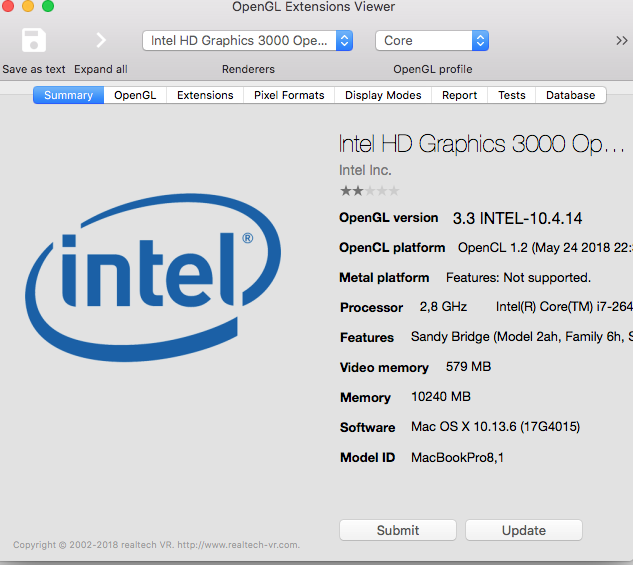Click the Intel HD Graphics 3000 heading
The width and height of the screenshot is (633, 565).
click(481, 144)
